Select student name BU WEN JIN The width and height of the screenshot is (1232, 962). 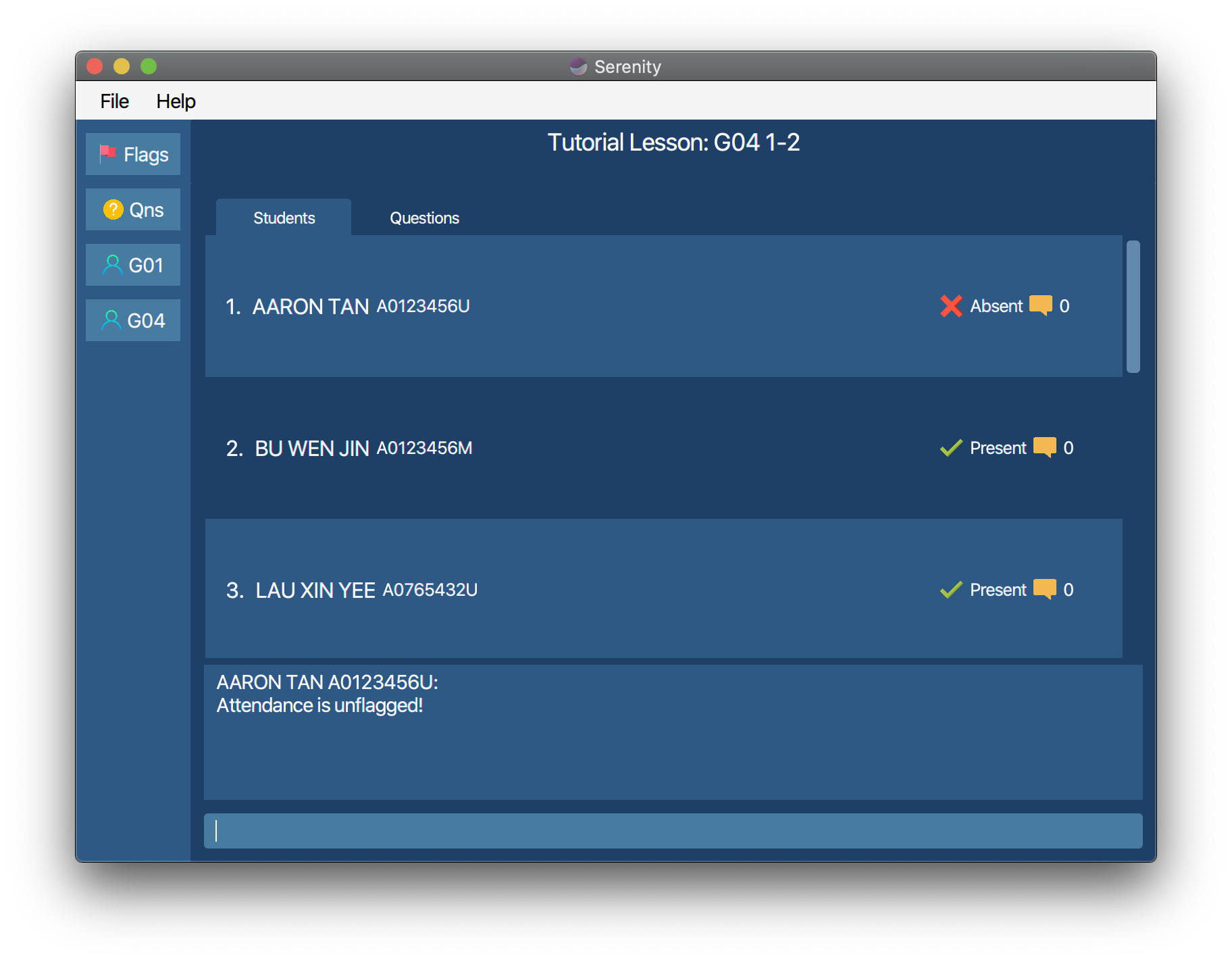pyautogui.click(x=312, y=449)
